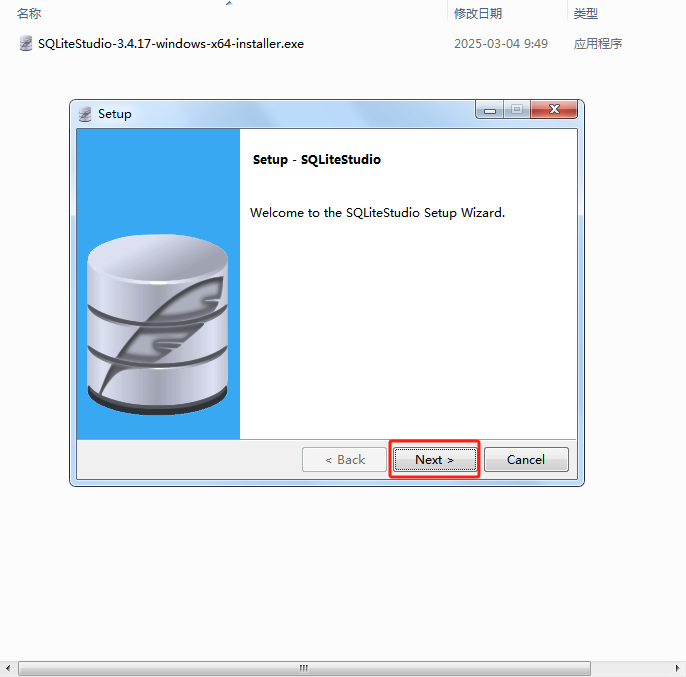Viewport: 686px width, 677px height.
Task: Proceed with the Next > button
Action: (435, 460)
